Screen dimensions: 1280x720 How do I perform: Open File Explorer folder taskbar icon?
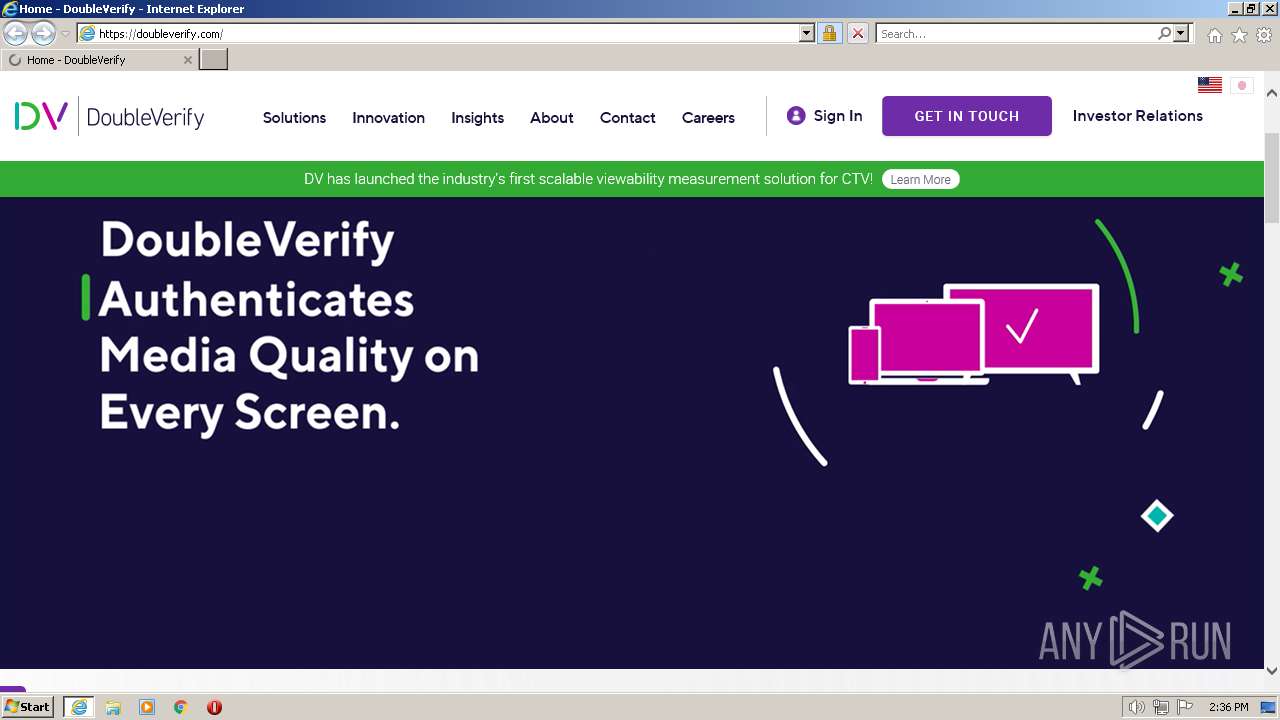point(113,707)
